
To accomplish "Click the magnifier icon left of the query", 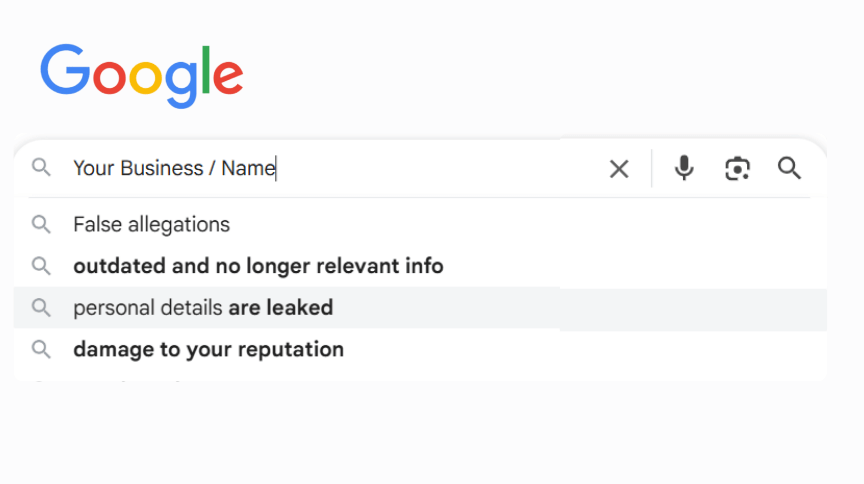I will click(x=41, y=167).
